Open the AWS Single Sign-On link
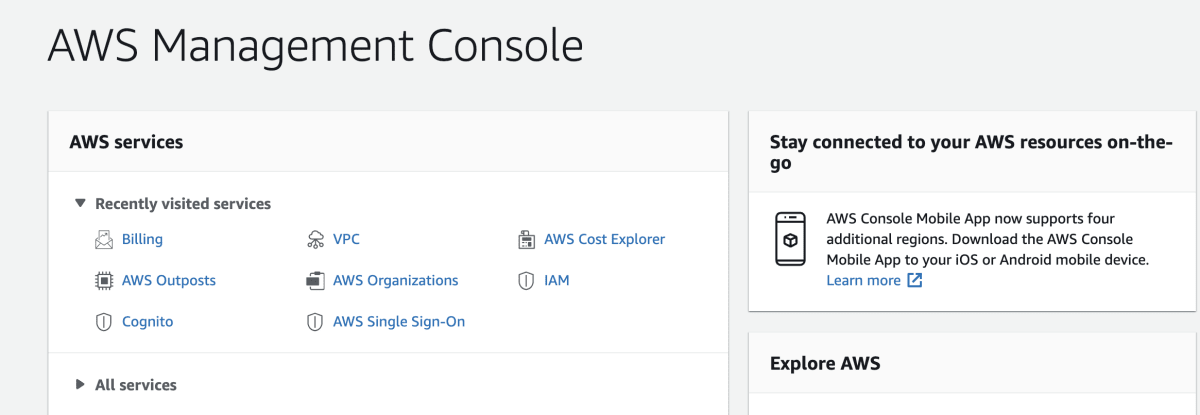This screenshot has height=415, width=1200. [x=399, y=322]
